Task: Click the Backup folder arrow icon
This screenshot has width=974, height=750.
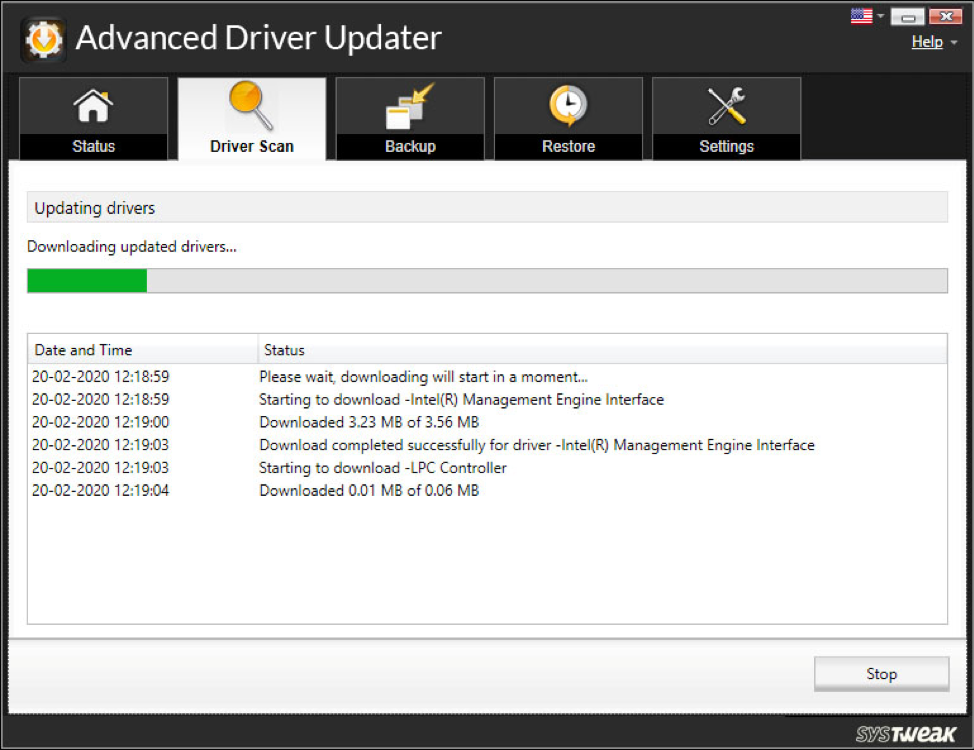Action: pyautogui.click(x=410, y=106)
